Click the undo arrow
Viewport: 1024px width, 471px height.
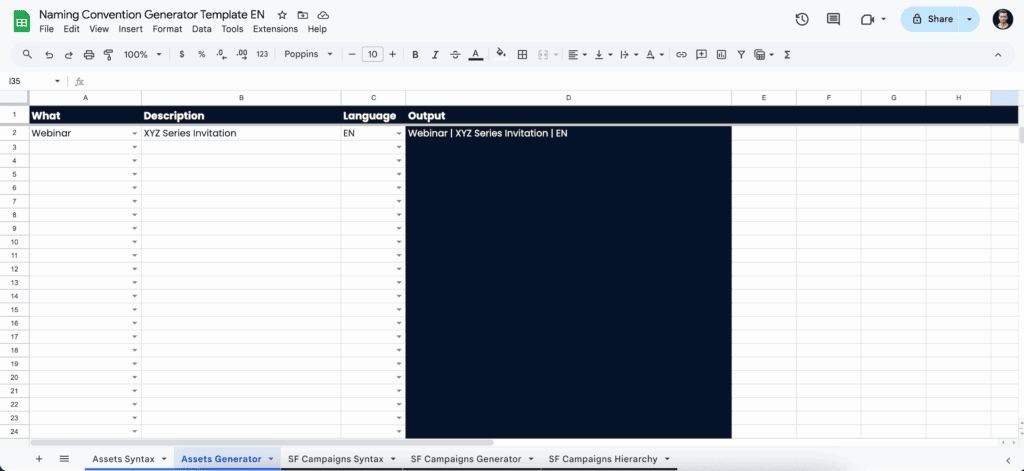click(49, 55)
